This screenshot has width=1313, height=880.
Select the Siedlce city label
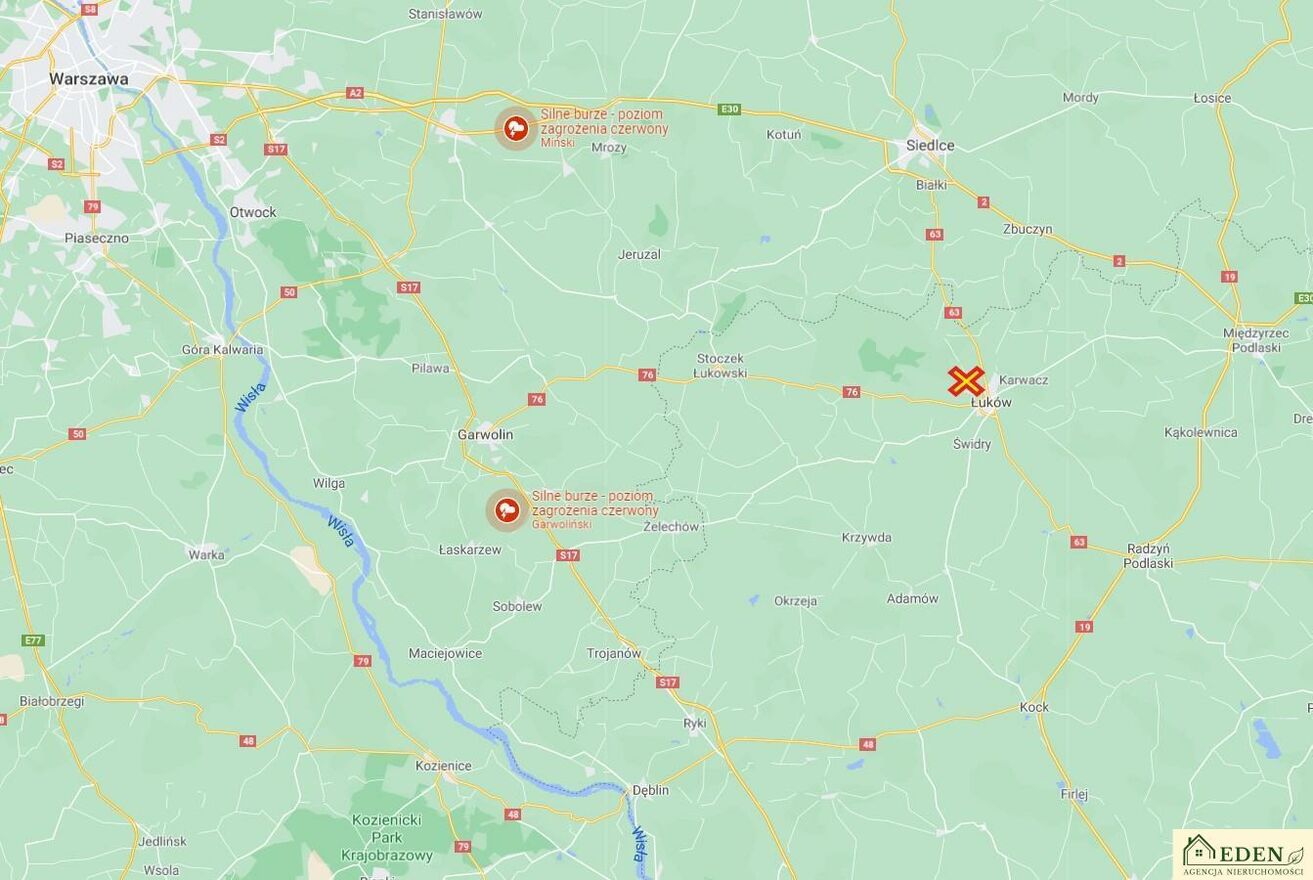[x=930, y=145]
